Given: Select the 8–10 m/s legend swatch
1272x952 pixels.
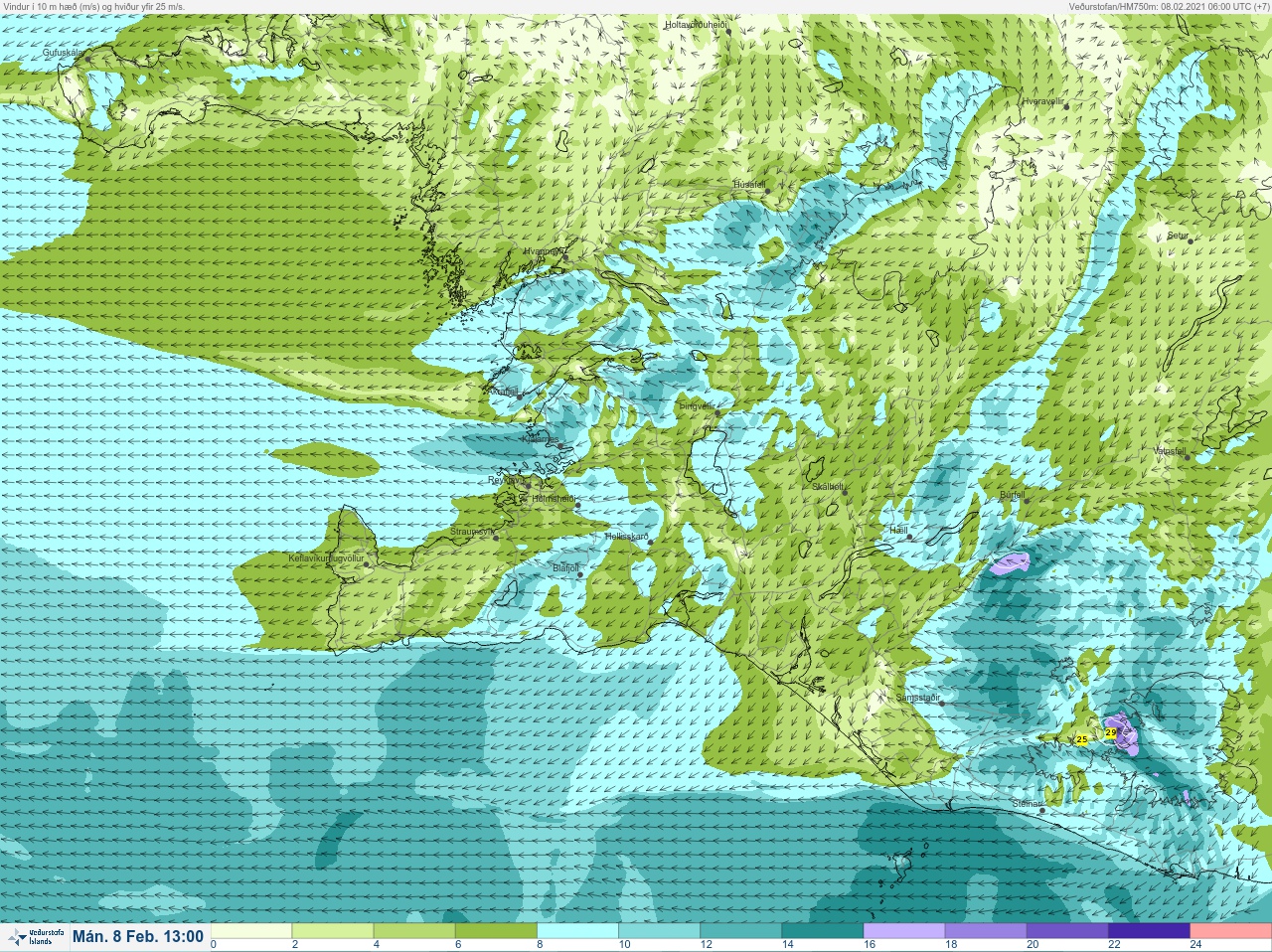Looking at the screenshot, I should tap(577, 931).
